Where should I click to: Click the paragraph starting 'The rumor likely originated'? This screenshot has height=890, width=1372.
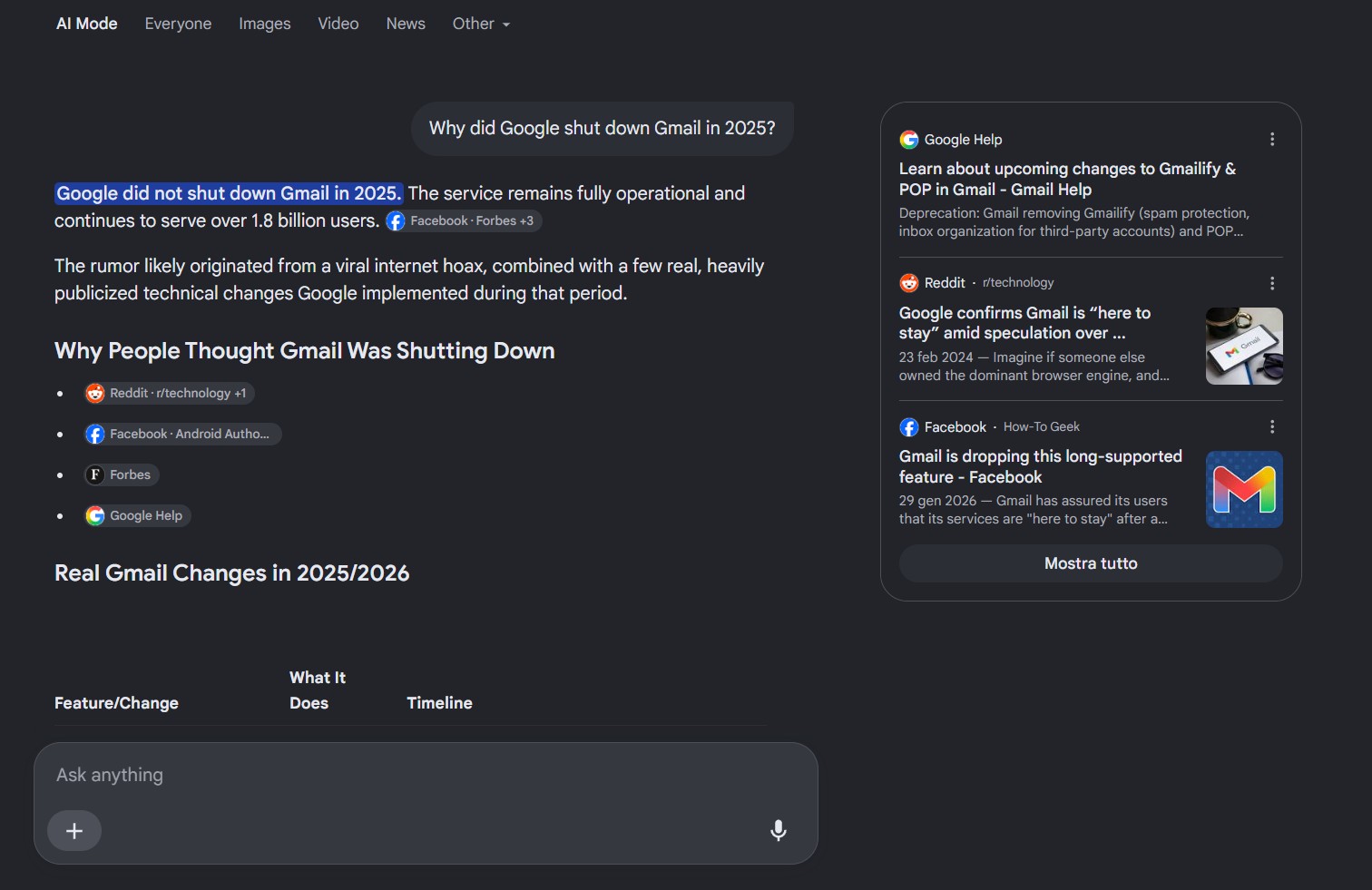coord(409,279)
